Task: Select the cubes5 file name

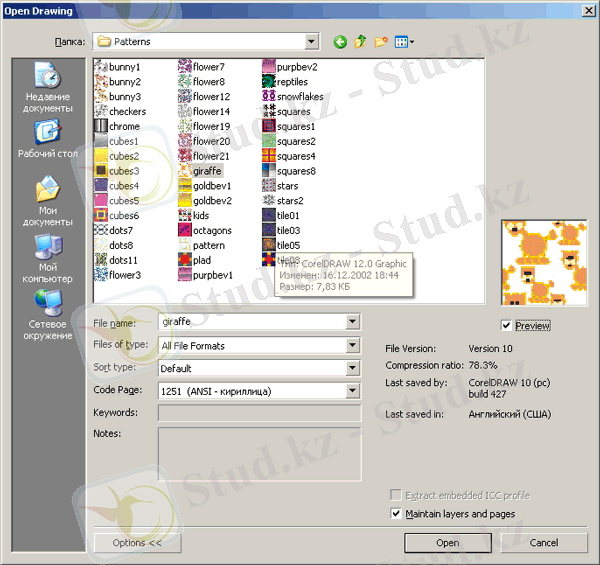Action: click(124, 200)
